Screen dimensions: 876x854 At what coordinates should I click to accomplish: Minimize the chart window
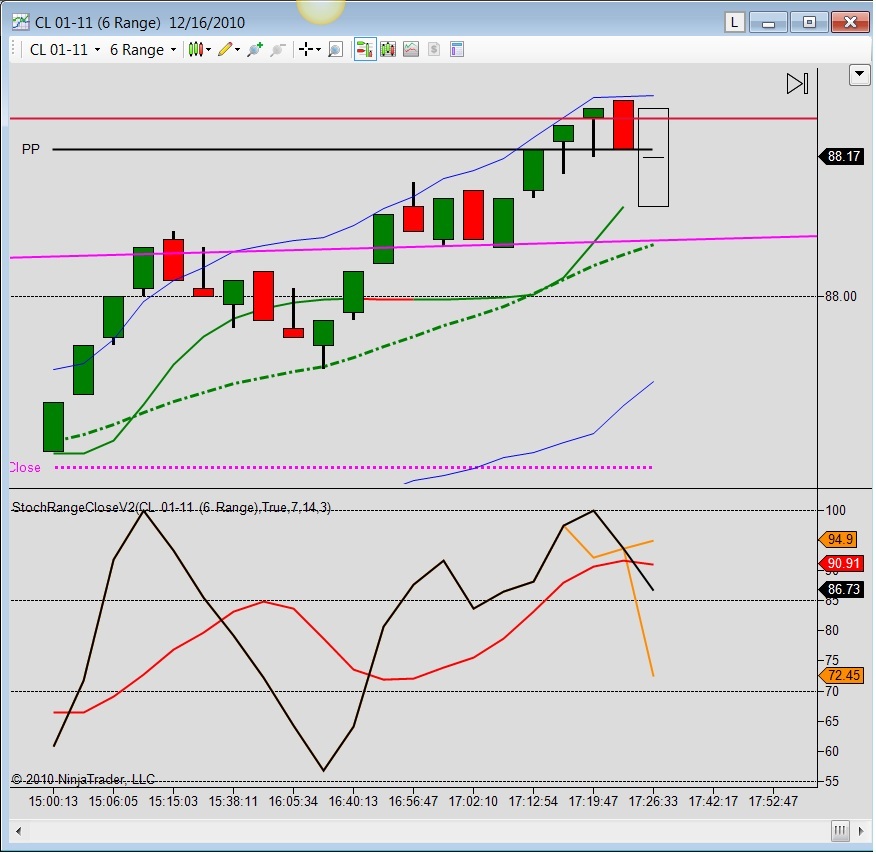pyautogui.click(x=768, y=23)
